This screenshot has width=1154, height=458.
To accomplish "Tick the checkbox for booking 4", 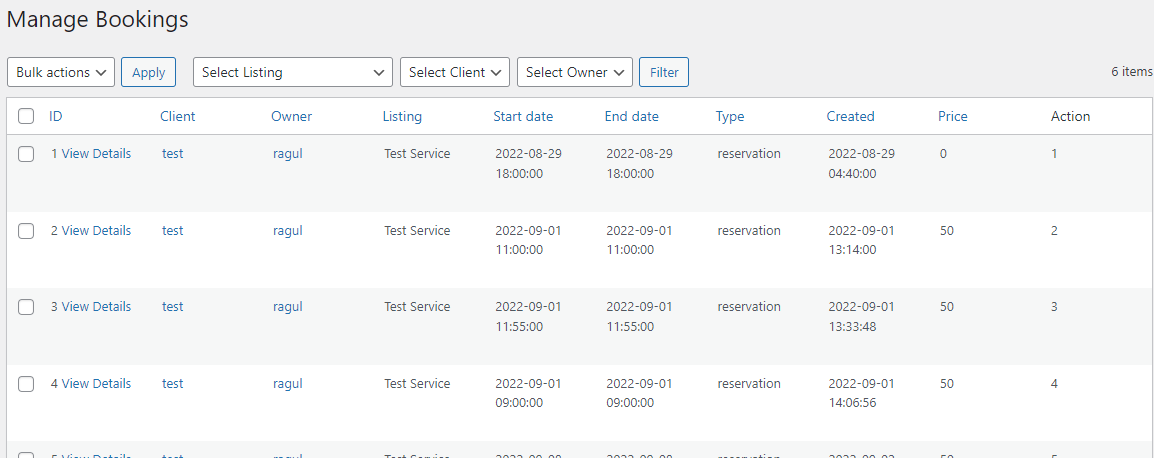I will (26, 384).
